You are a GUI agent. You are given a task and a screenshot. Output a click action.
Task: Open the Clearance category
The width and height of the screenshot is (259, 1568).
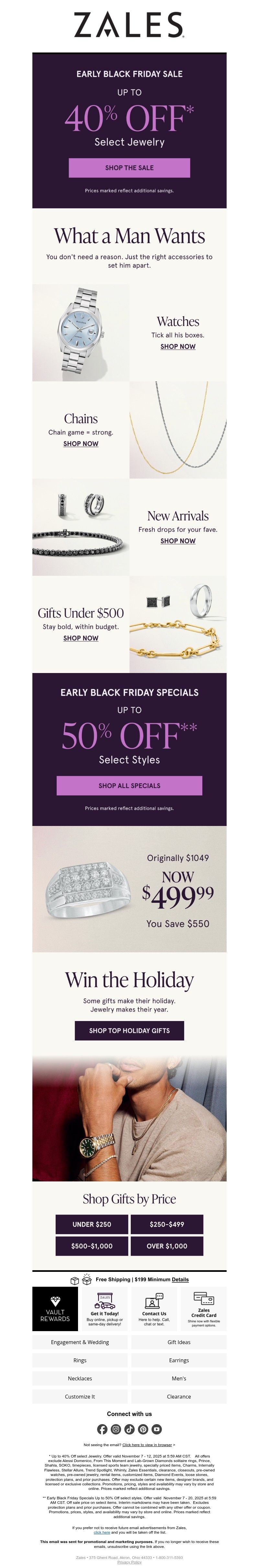coord(180,1396)
